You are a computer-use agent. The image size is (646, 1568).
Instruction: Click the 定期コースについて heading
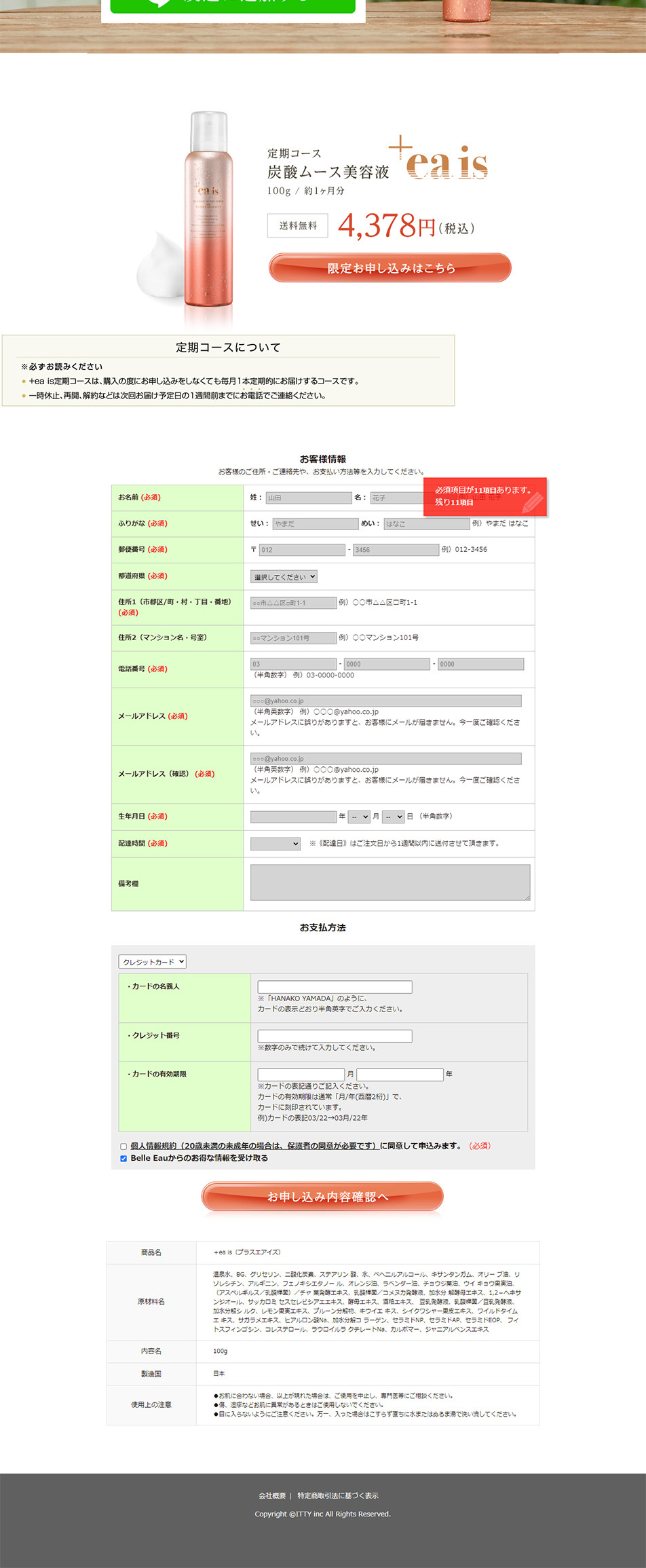click(x=228, y=348)
